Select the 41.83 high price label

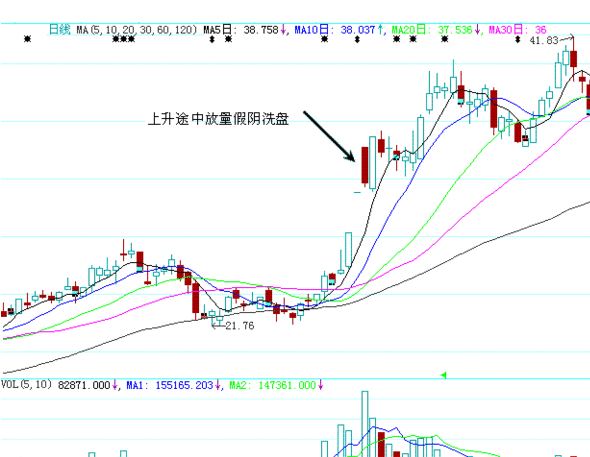(544, 40)
